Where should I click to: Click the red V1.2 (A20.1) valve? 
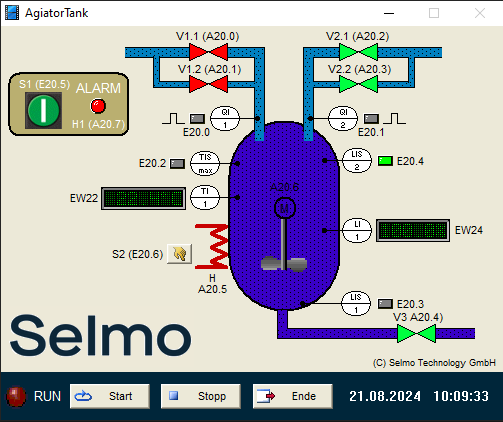click(x=209, y=84)
